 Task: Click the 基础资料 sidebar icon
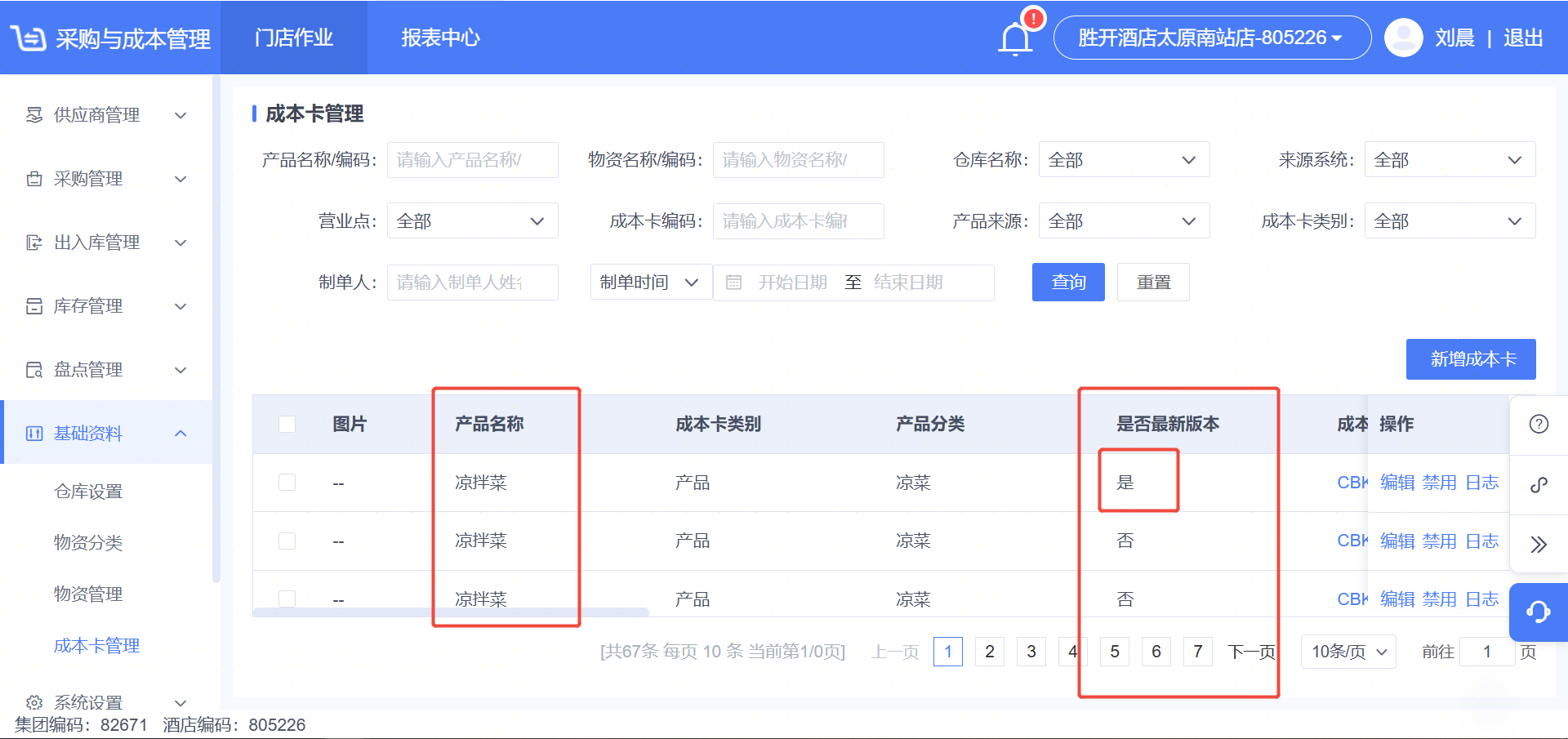[x=34, y=434]
